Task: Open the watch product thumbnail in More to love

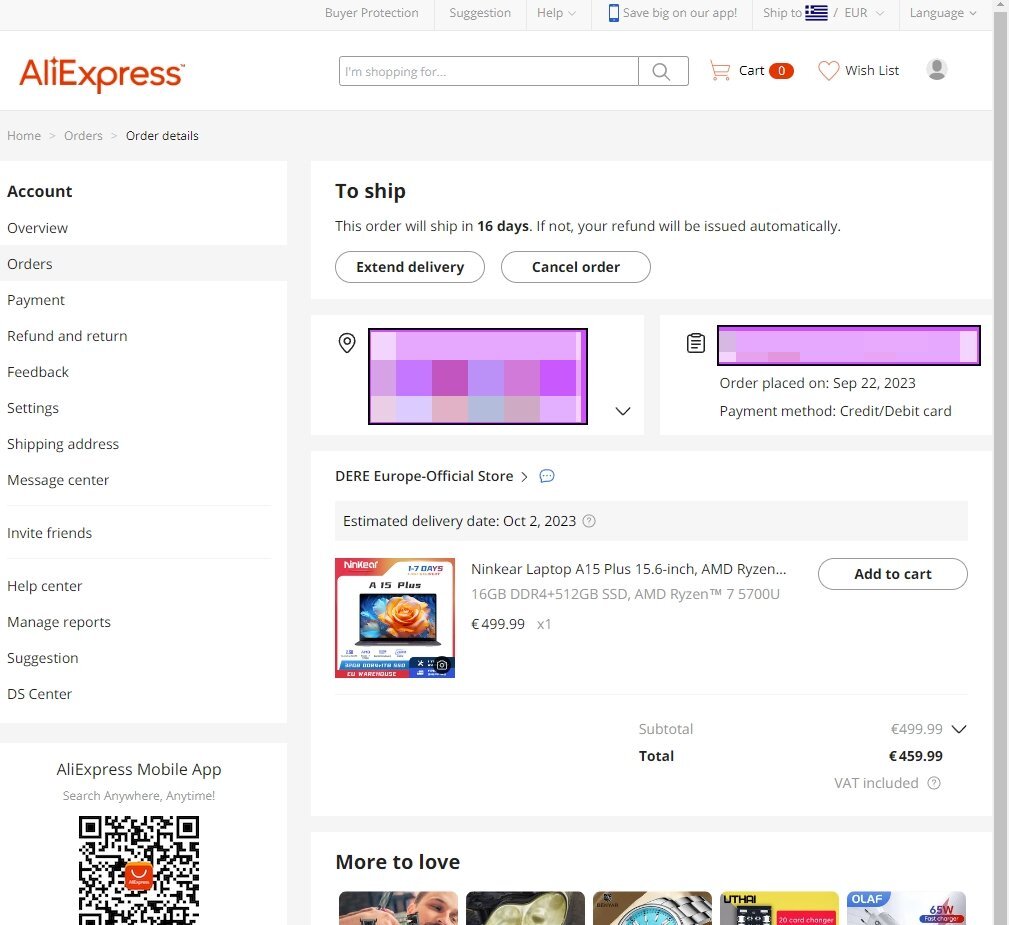Action: point(652,908)
